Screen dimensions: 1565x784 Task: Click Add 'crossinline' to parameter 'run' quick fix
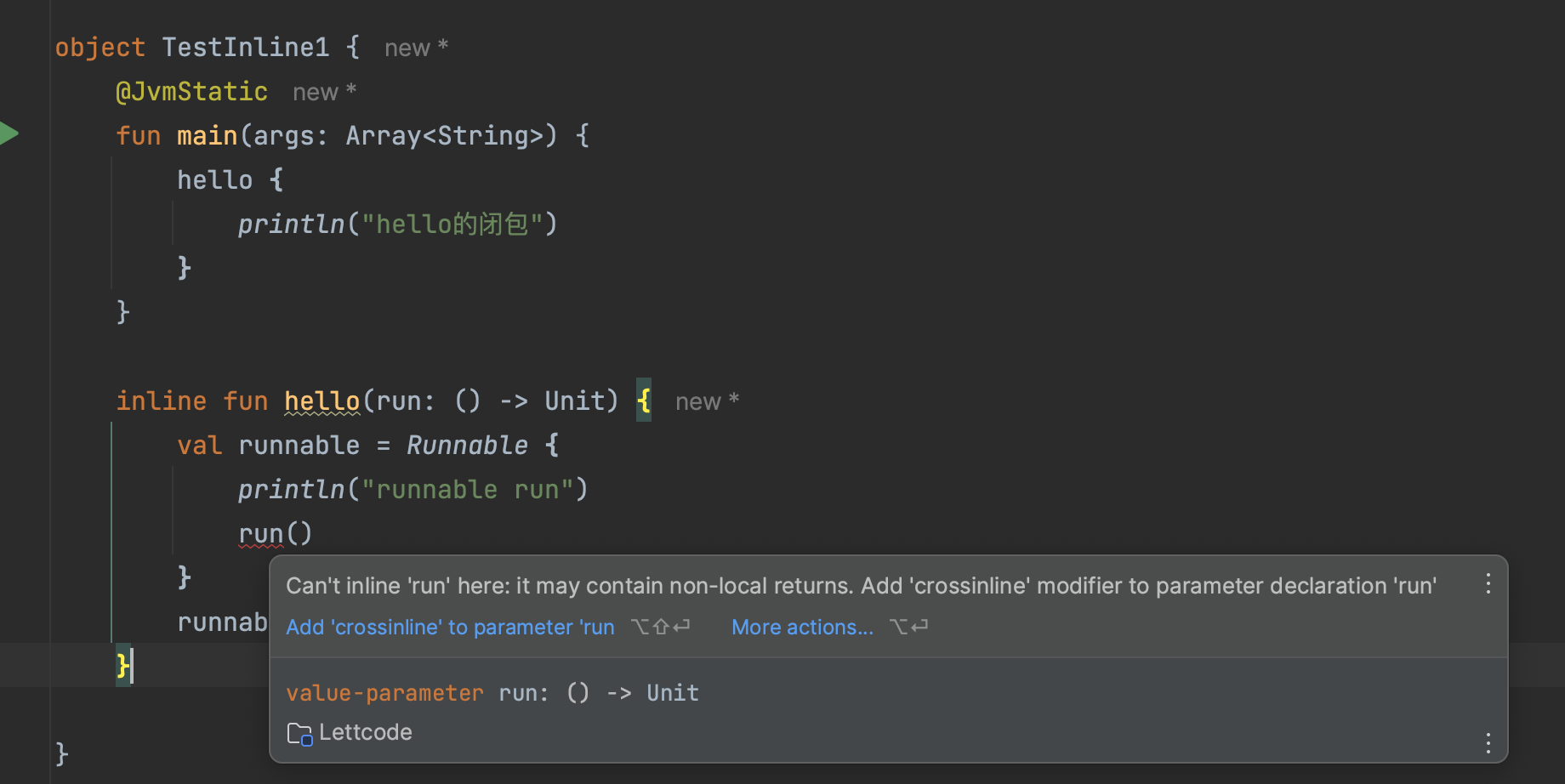click(450, 628)
